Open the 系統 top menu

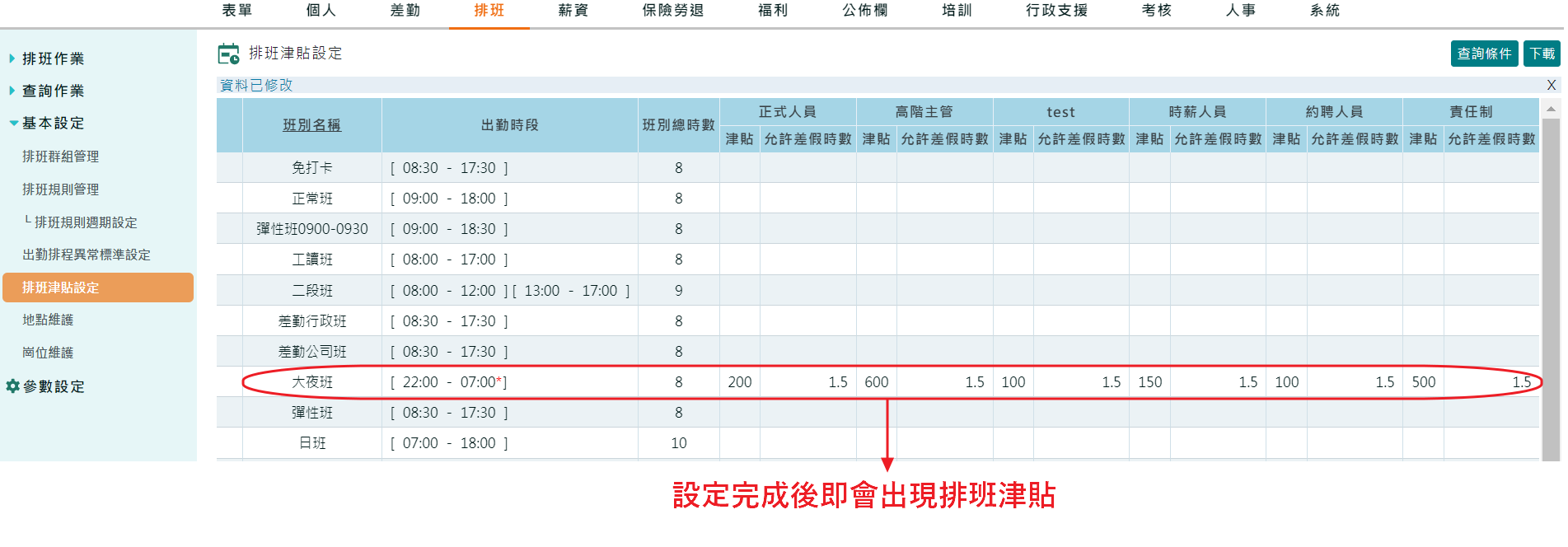tap(1325, 11)
